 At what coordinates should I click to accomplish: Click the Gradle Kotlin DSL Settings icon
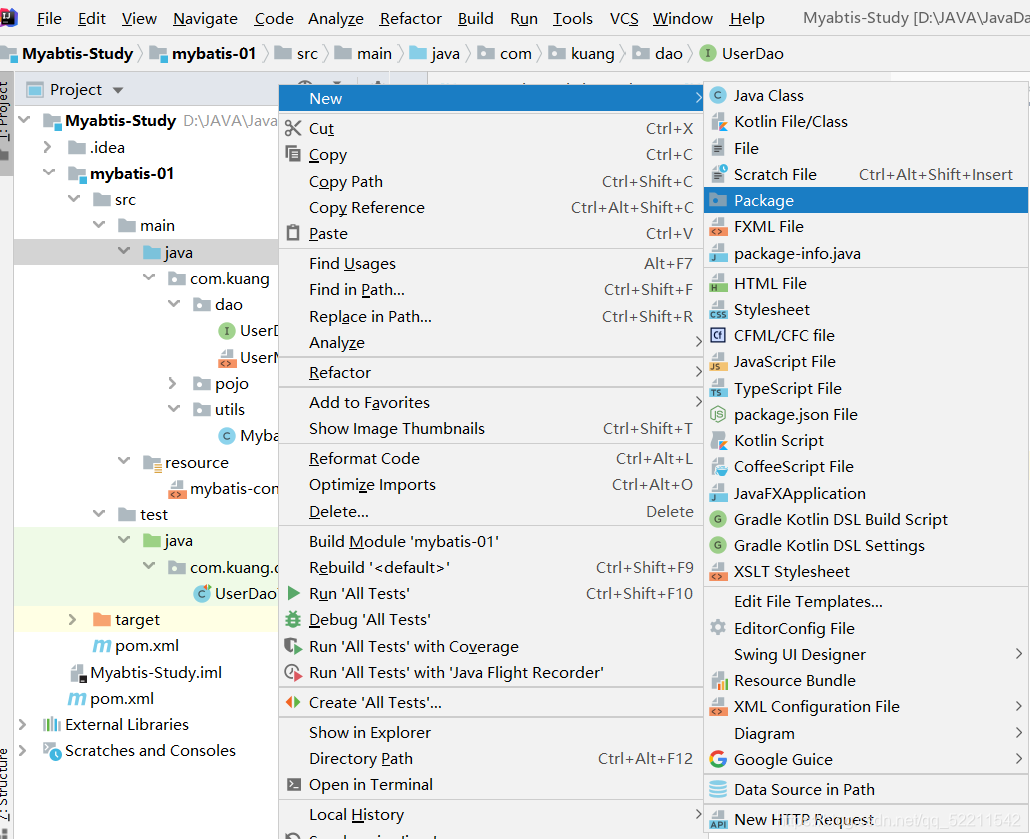click(718, 545)
